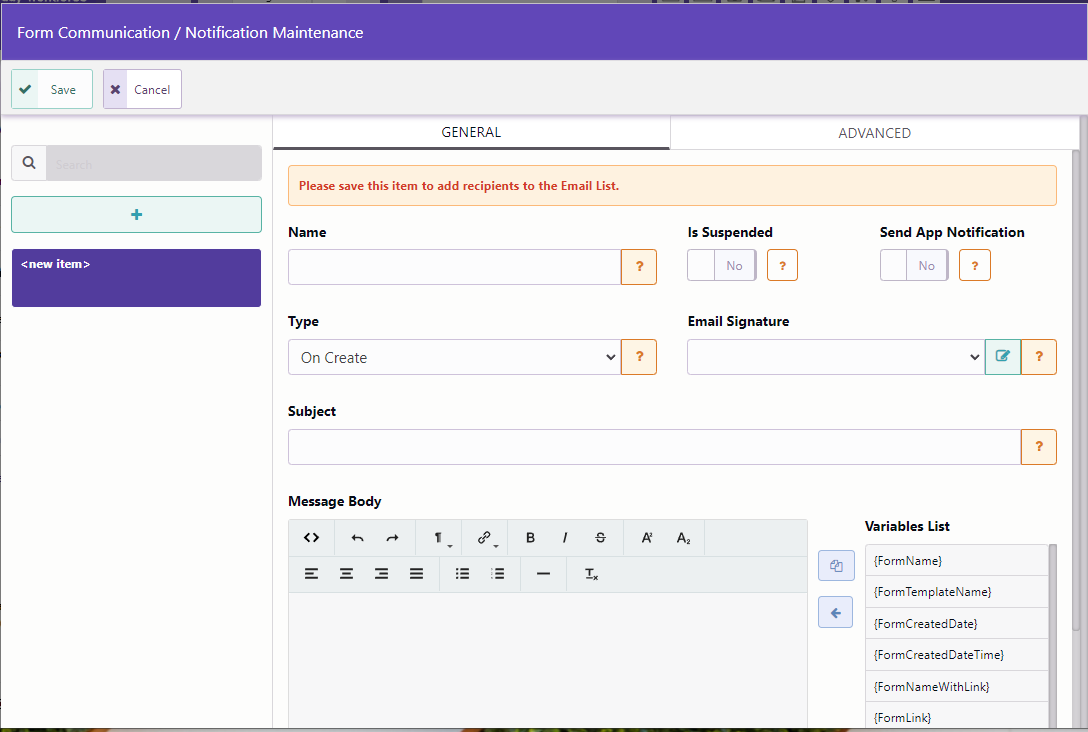
Task: Justify text in editor
Action: (416, 574)
